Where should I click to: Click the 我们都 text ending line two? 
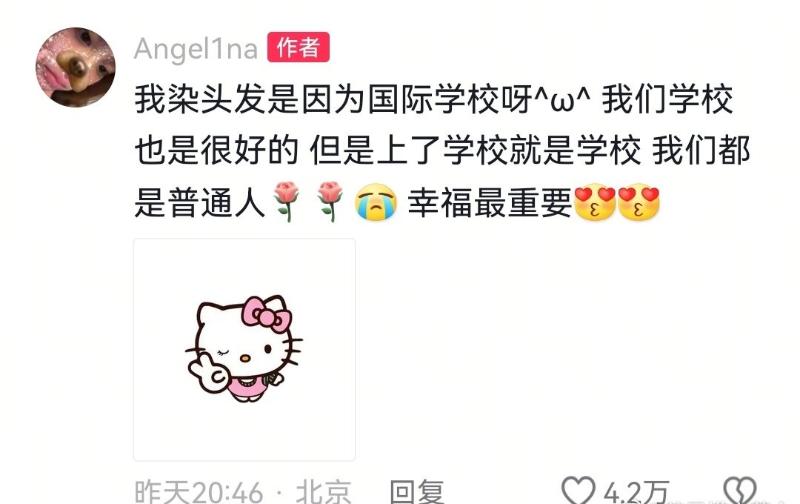pos(702,150)
